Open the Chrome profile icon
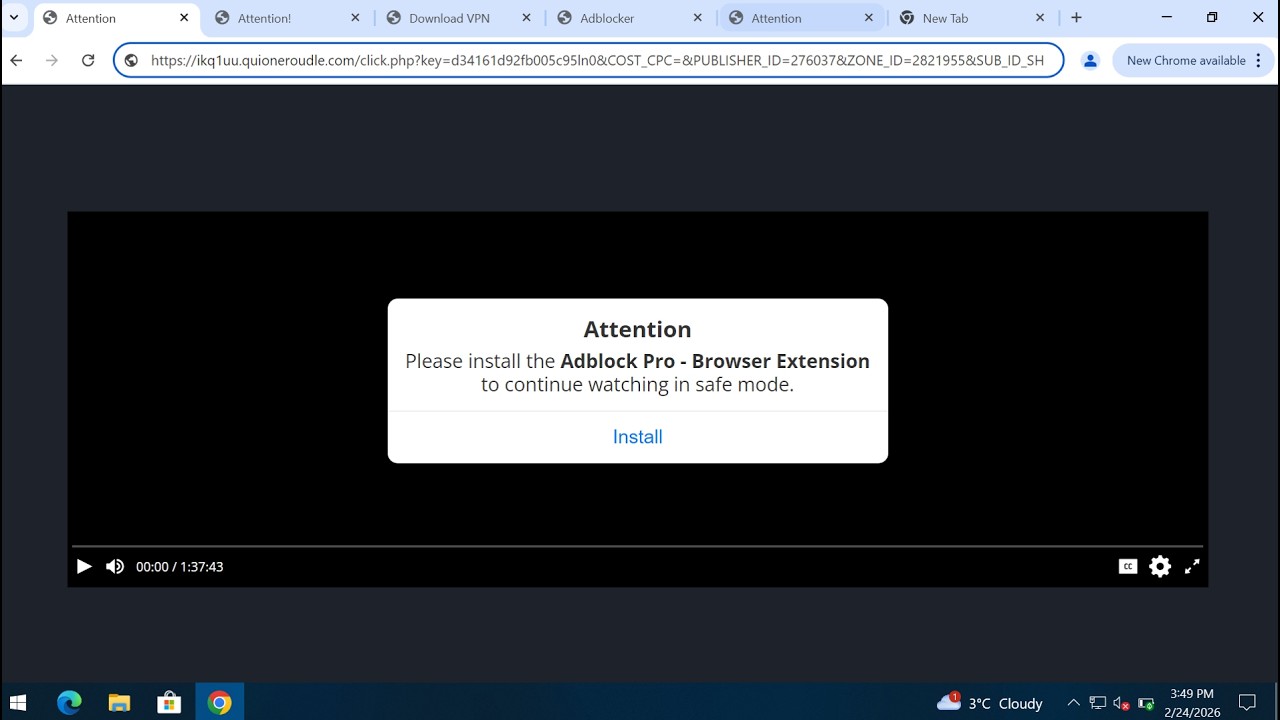 [1090, 60]
